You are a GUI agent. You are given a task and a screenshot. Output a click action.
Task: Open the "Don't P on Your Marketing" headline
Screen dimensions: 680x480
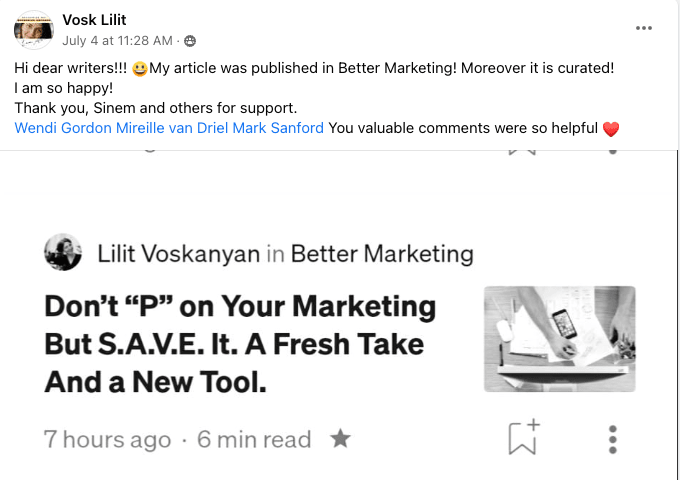(240, 343)
